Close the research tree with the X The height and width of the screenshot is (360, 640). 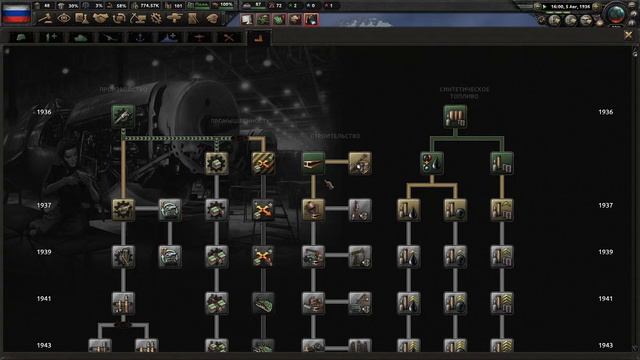628,36
